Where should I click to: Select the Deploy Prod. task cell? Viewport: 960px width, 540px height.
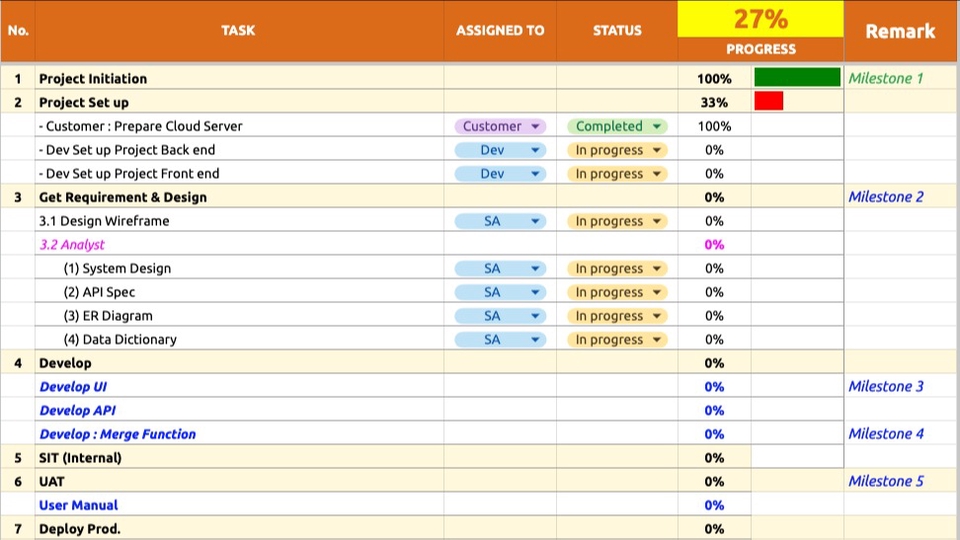(239, 528)
